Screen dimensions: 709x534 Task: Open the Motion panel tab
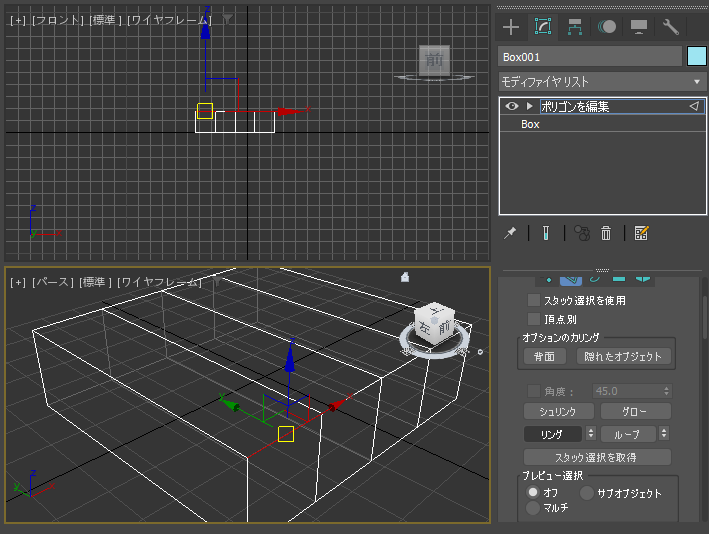click(x=606, y=27)
